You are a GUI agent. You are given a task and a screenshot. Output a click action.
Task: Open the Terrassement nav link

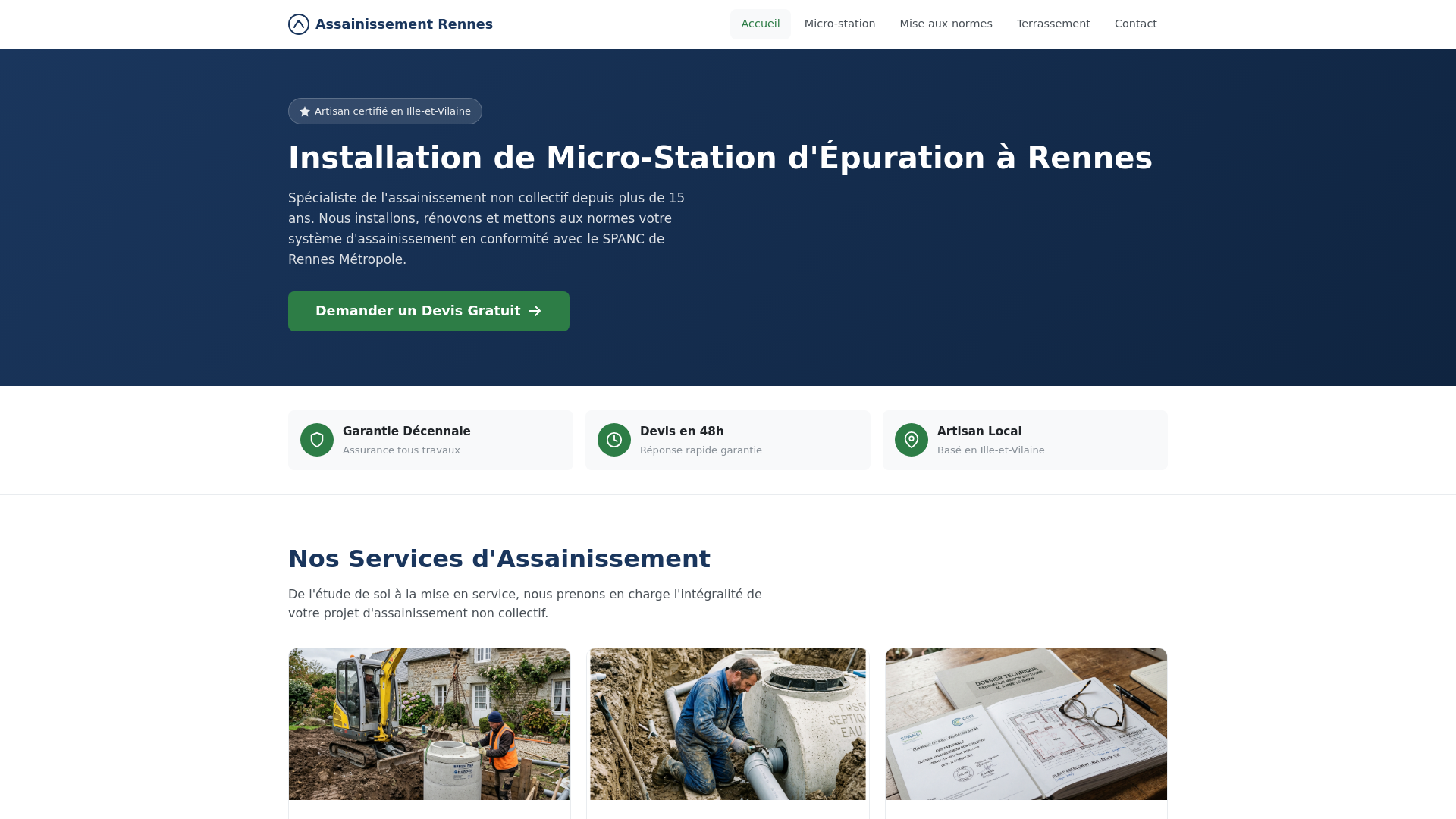pos(1053,24)
